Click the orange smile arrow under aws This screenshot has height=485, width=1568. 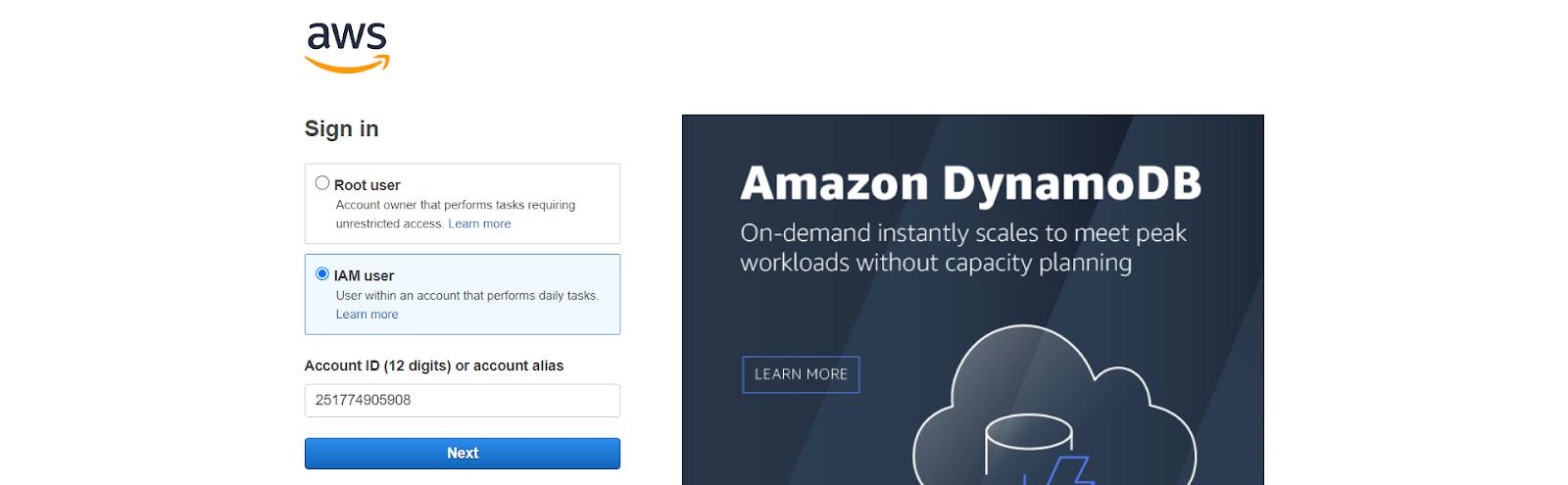click(347, 65)
